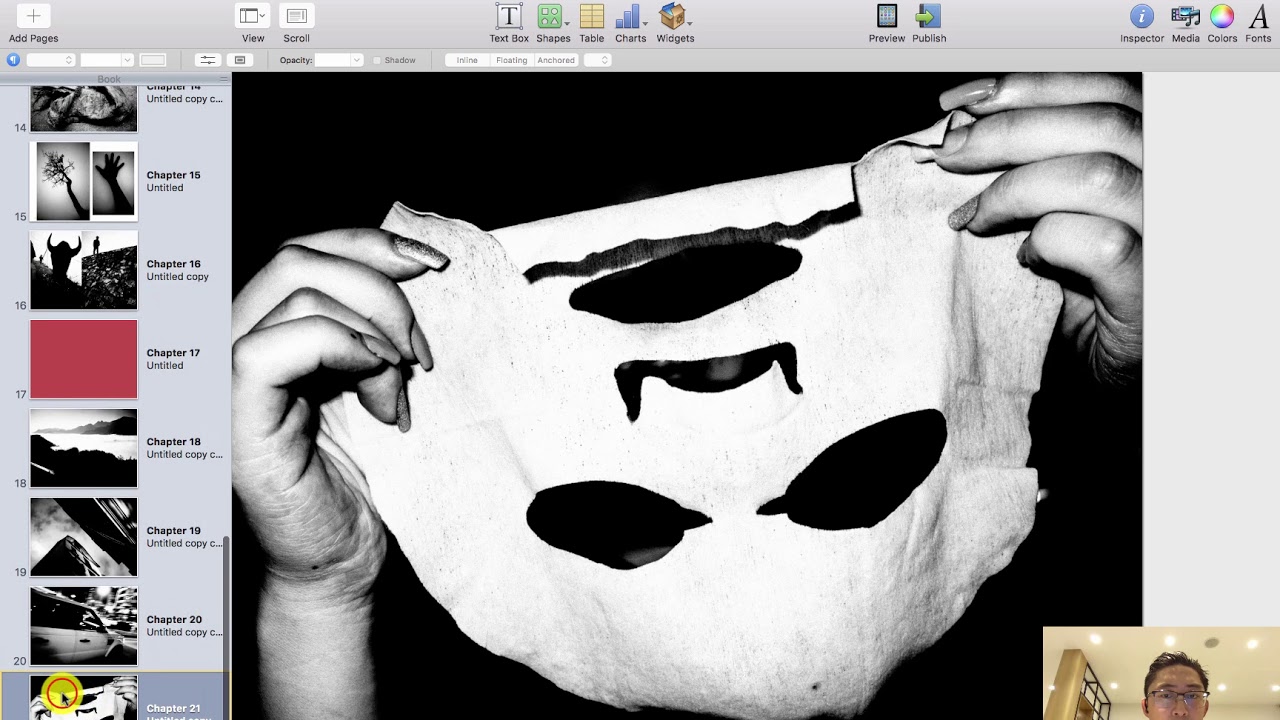Click the adjust sliders format bar button
This screenshot has height=720, width=1280.
pyautogui.click(x=207, y=60)
